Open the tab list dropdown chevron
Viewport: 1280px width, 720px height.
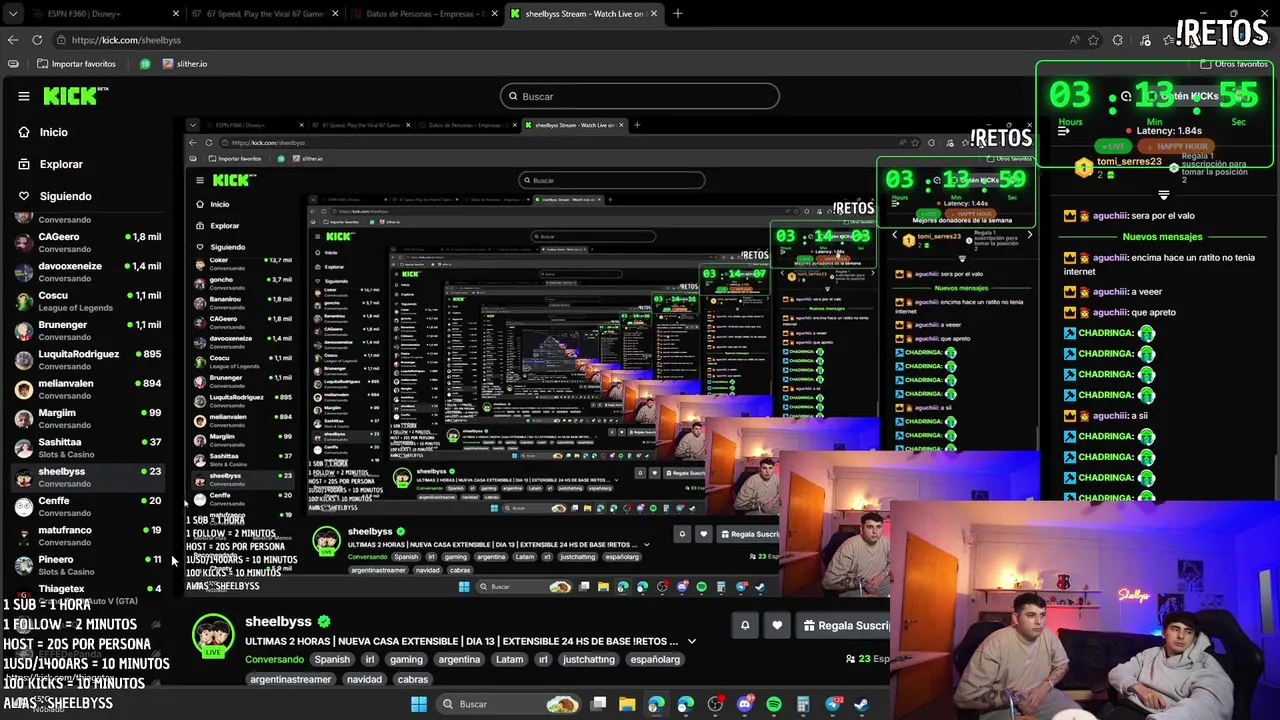[11, 14]
